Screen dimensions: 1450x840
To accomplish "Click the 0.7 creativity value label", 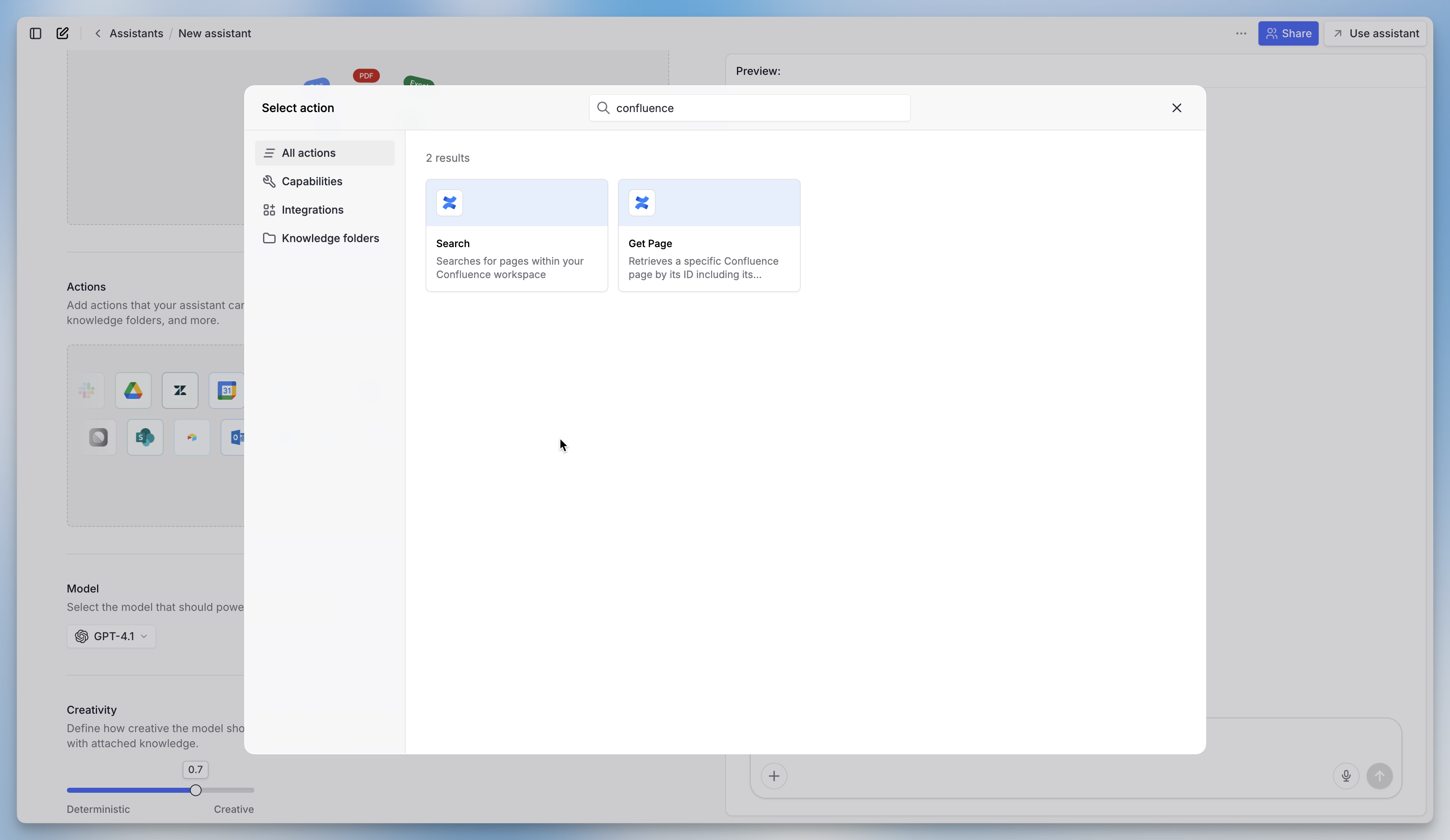I will pos(196,770).
